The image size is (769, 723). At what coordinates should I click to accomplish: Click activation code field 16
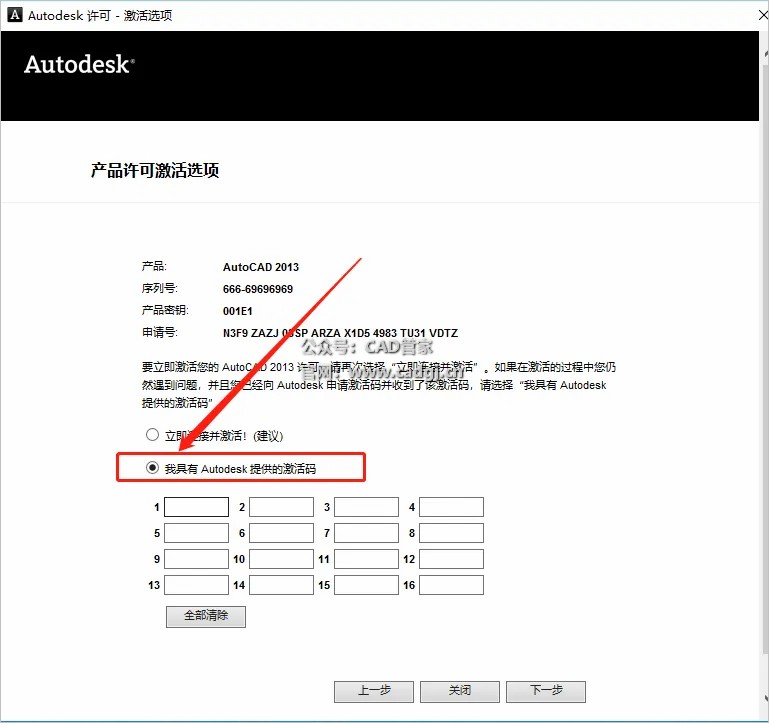pos(451,585)
